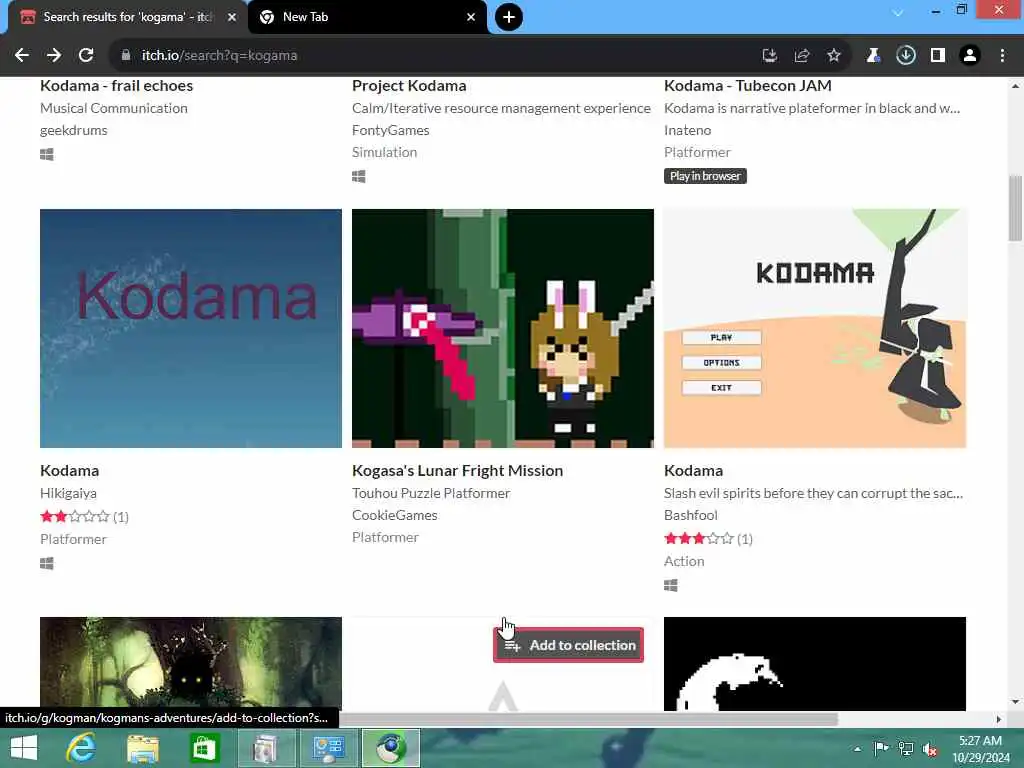Screen dimensions: 1024x768
Task: Go back with browser back arrow
Action: click(22, 56)
